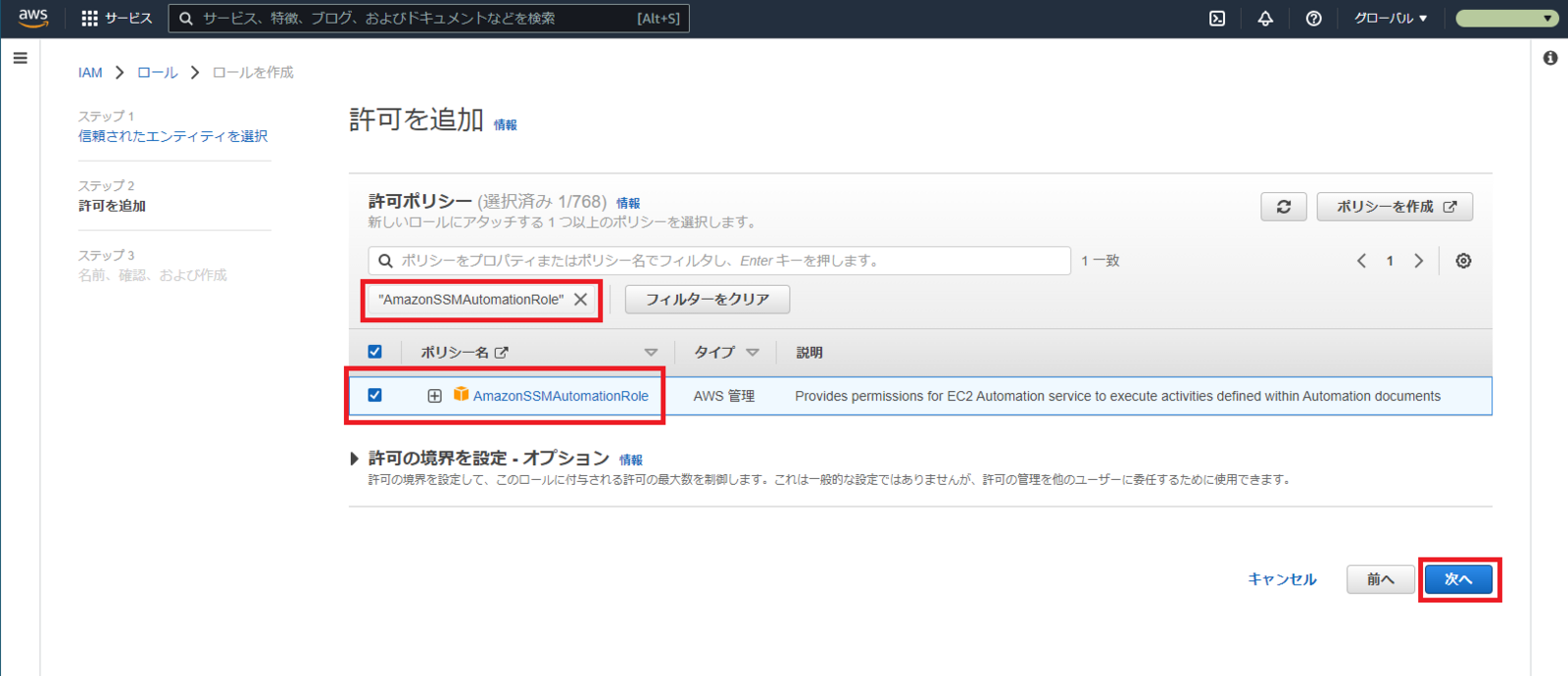
Task: Go to IAM breadcrumb
Action: pyautogui.click(x=90, y=72)
